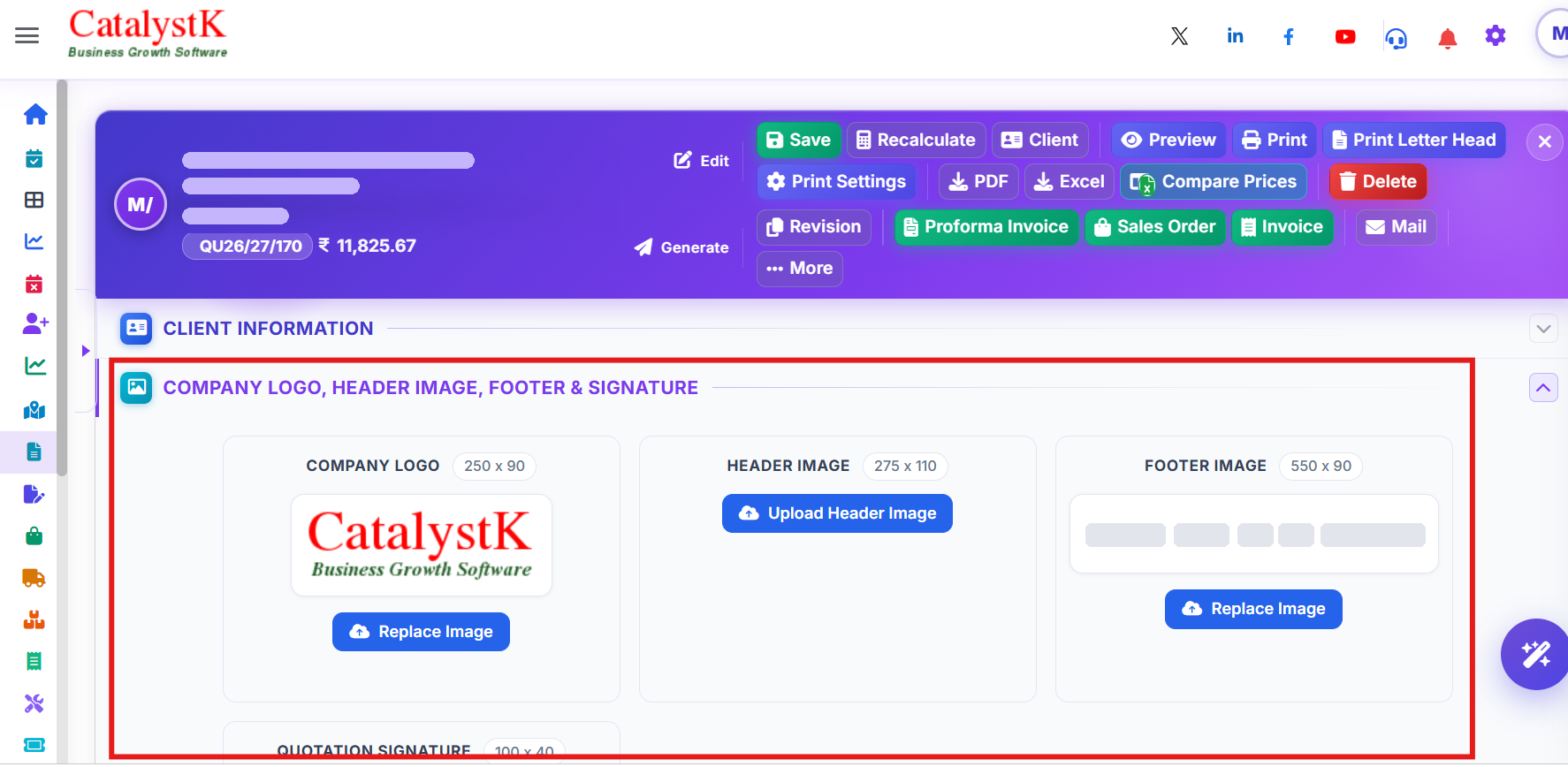
Task: Open the headset support icon
Action: (x=1397, y=38)
